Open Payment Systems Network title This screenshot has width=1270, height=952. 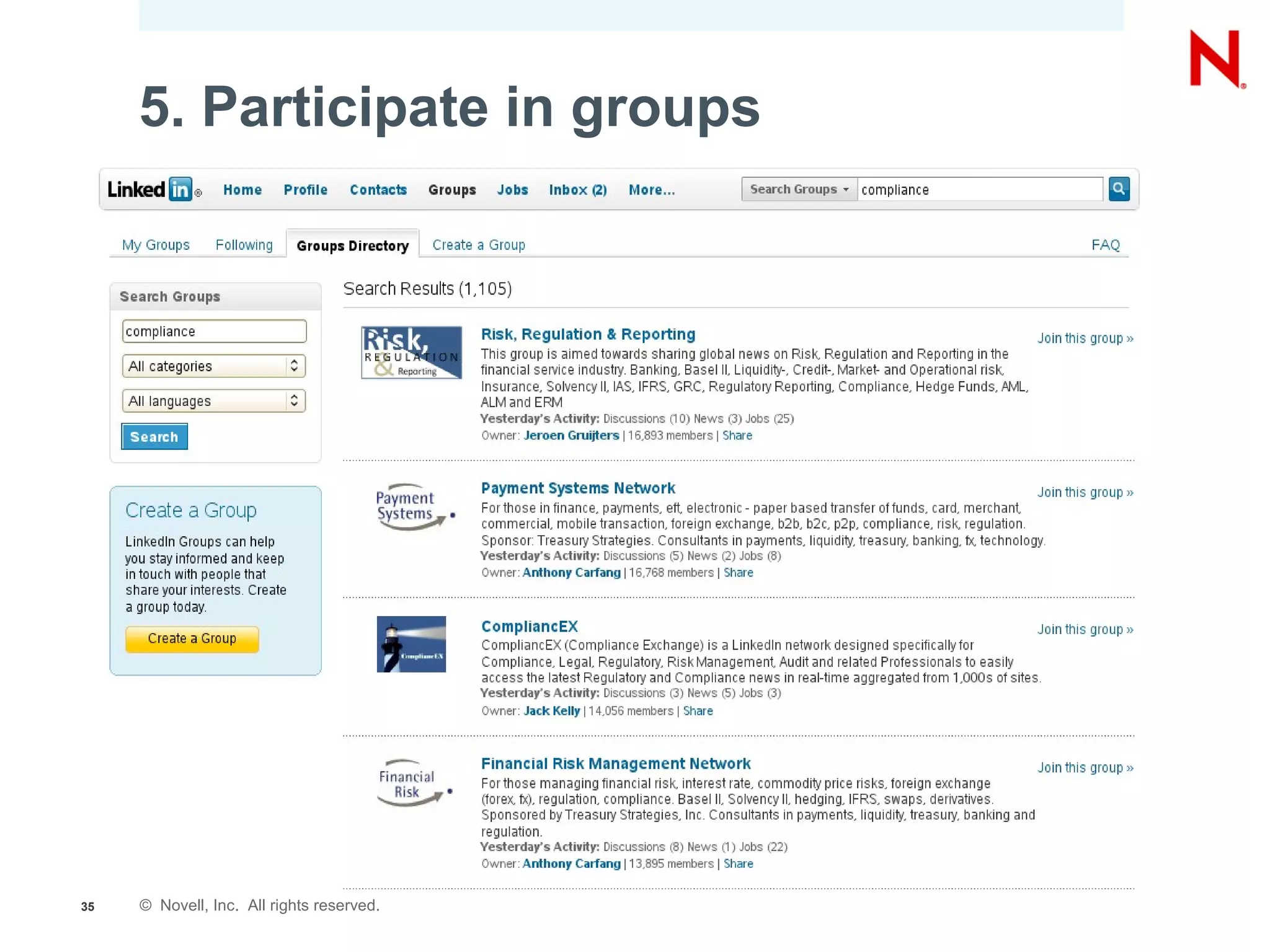[x=578, y=488]
